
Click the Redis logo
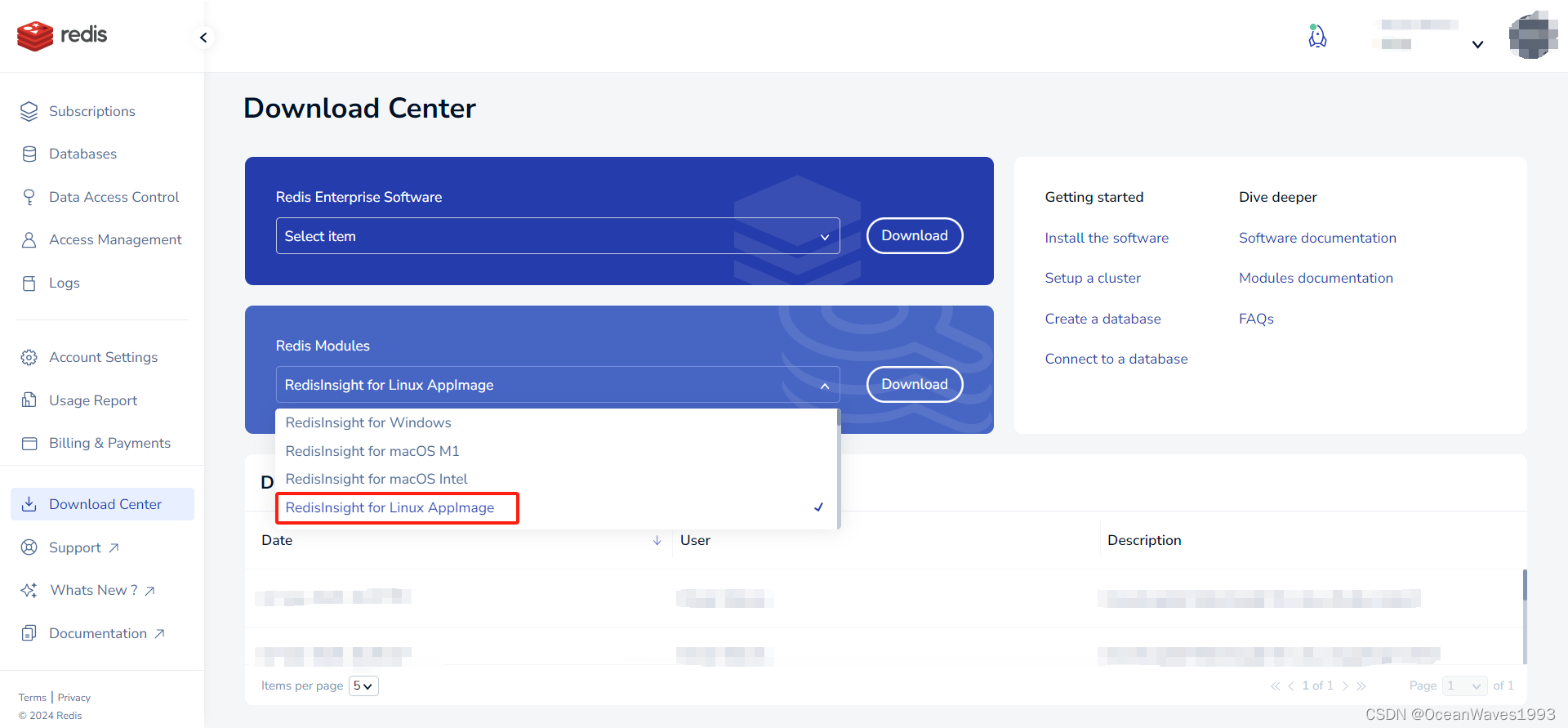tap(62, 35)
